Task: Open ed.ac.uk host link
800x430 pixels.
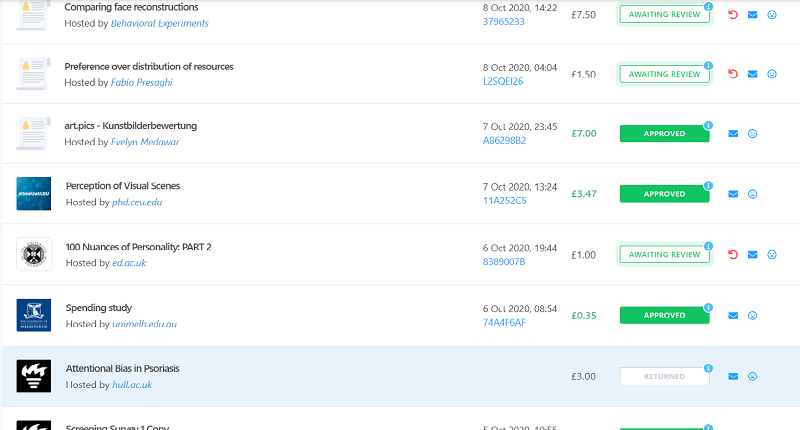Action: [129, 263]
